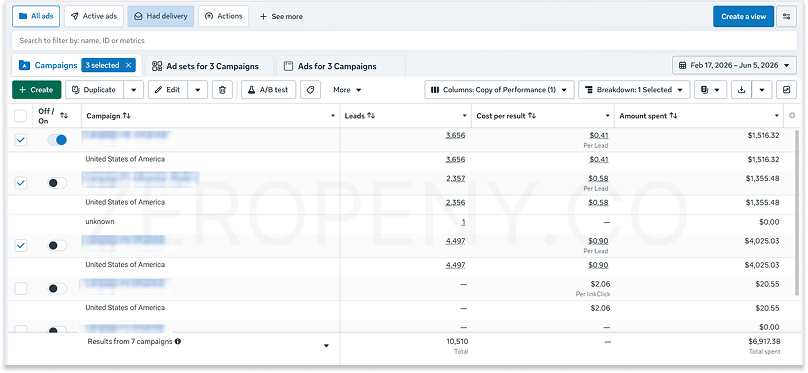Sort the Campaign column

[x=127, y=116]
